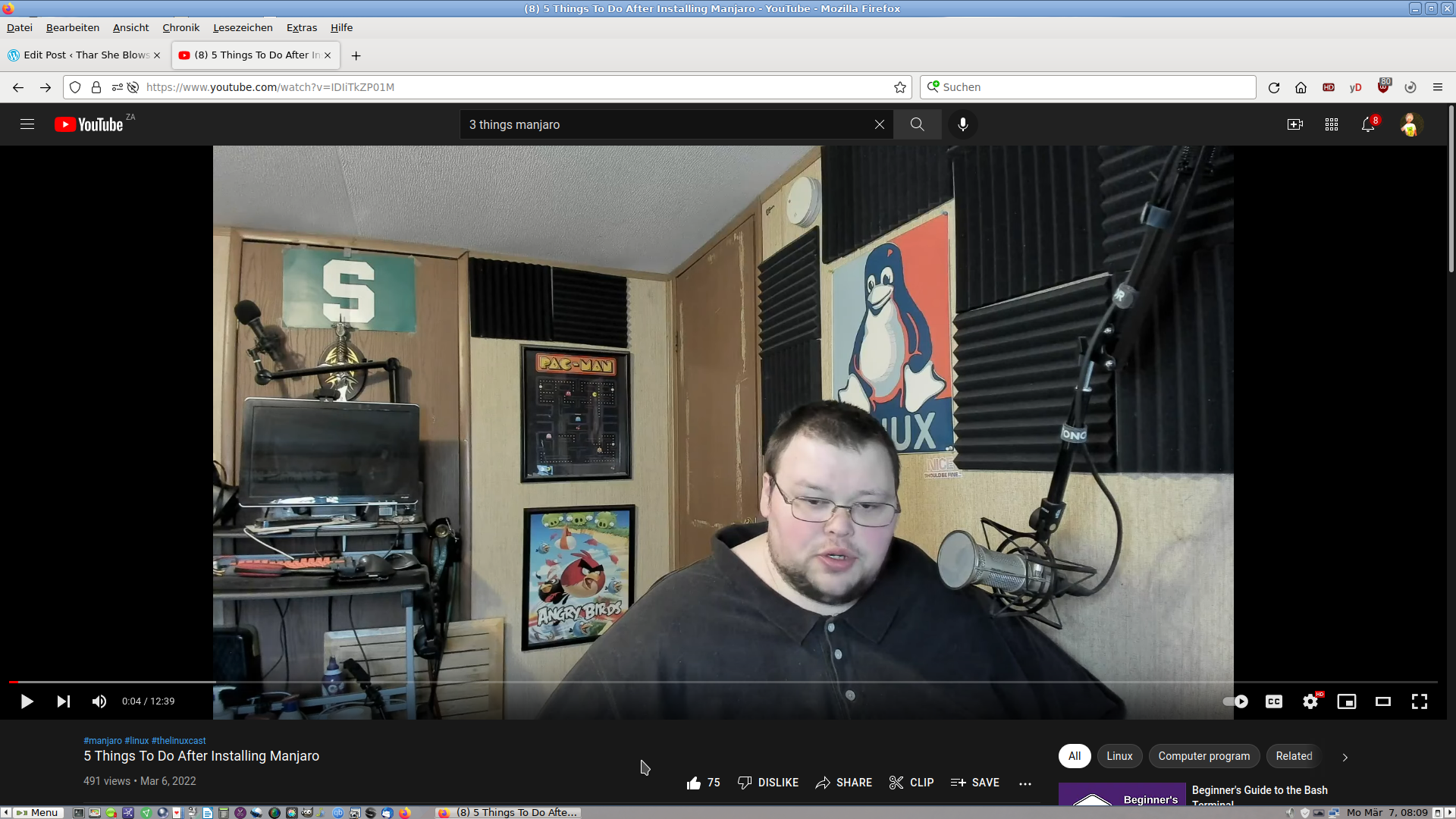
Task: Go to Firefox home page
Action: tap(1301, 87)
